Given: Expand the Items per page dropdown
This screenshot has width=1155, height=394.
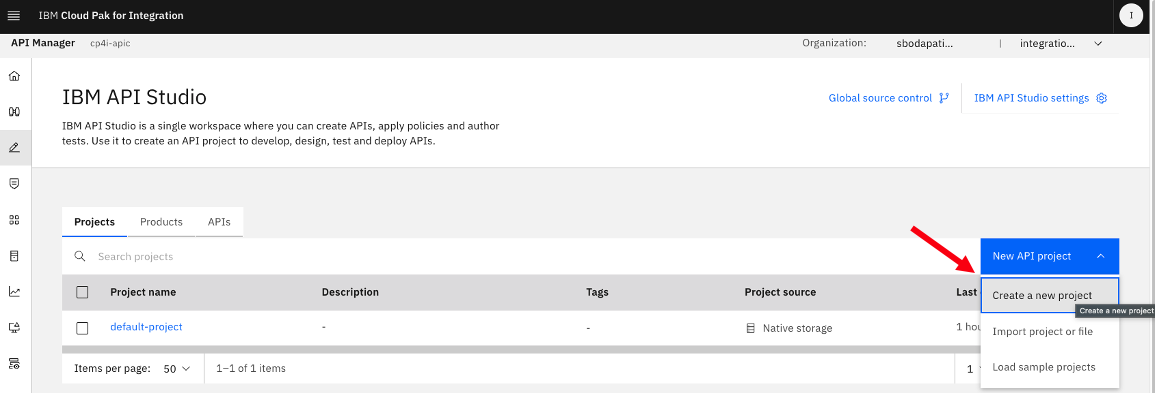Looking at the screenshot, I should (x=177, y=368).
